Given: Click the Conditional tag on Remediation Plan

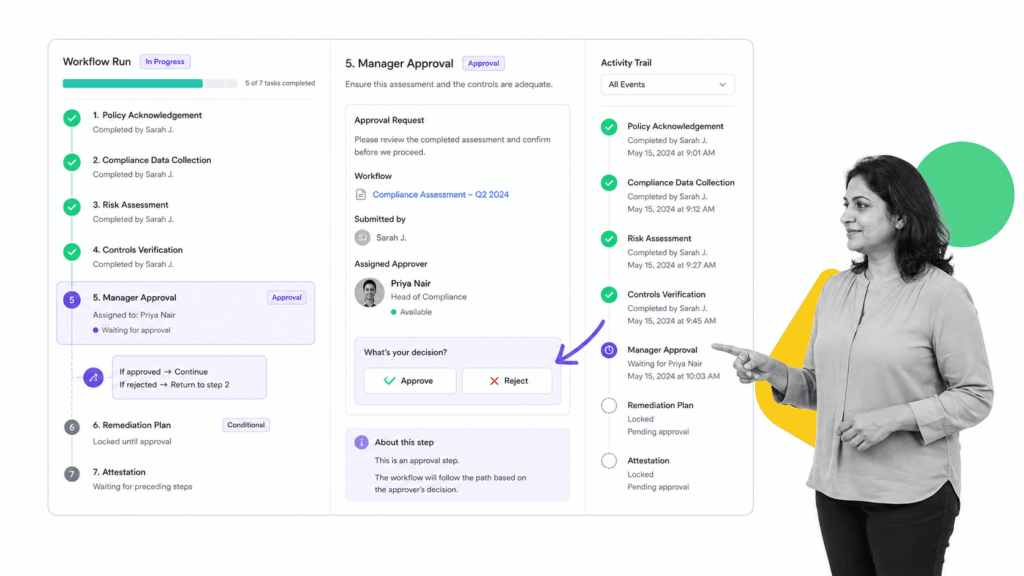Looking at the screenshot, I should pyautogui.click(x=246, y=425).
